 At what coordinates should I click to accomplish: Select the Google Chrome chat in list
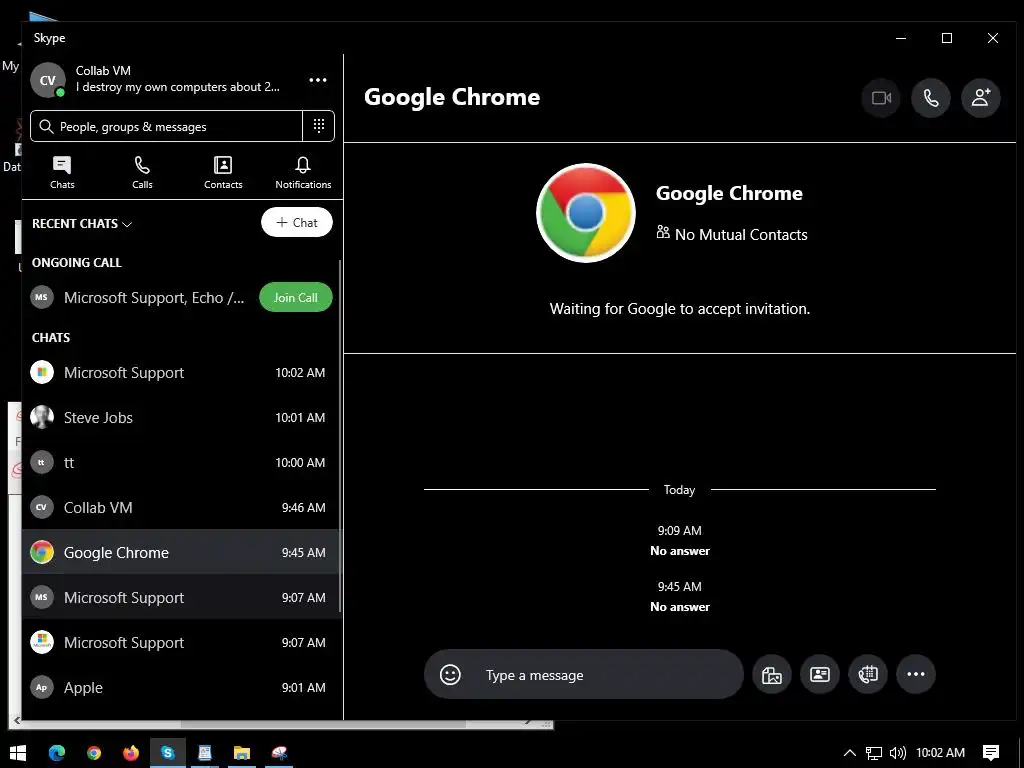[181, 552]
